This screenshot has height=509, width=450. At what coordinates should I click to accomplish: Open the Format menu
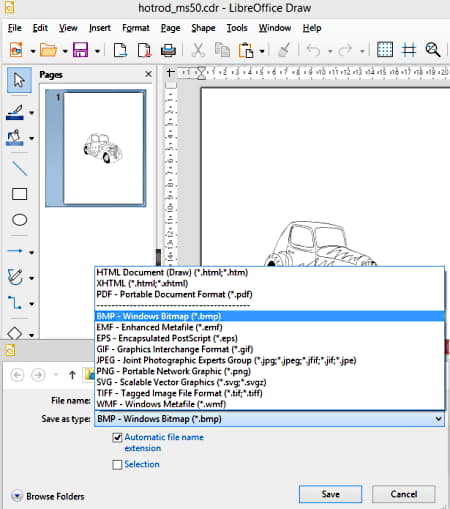click(136, 28)
